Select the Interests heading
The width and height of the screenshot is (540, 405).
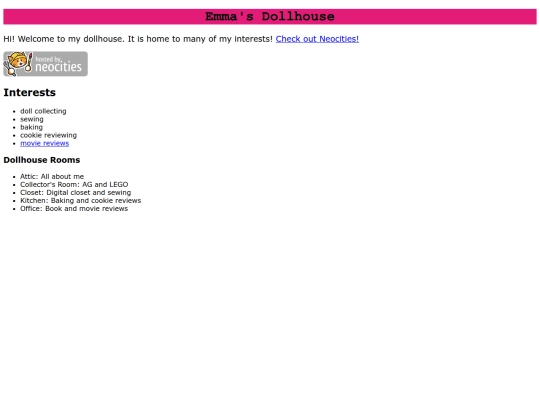click(30, 92)
